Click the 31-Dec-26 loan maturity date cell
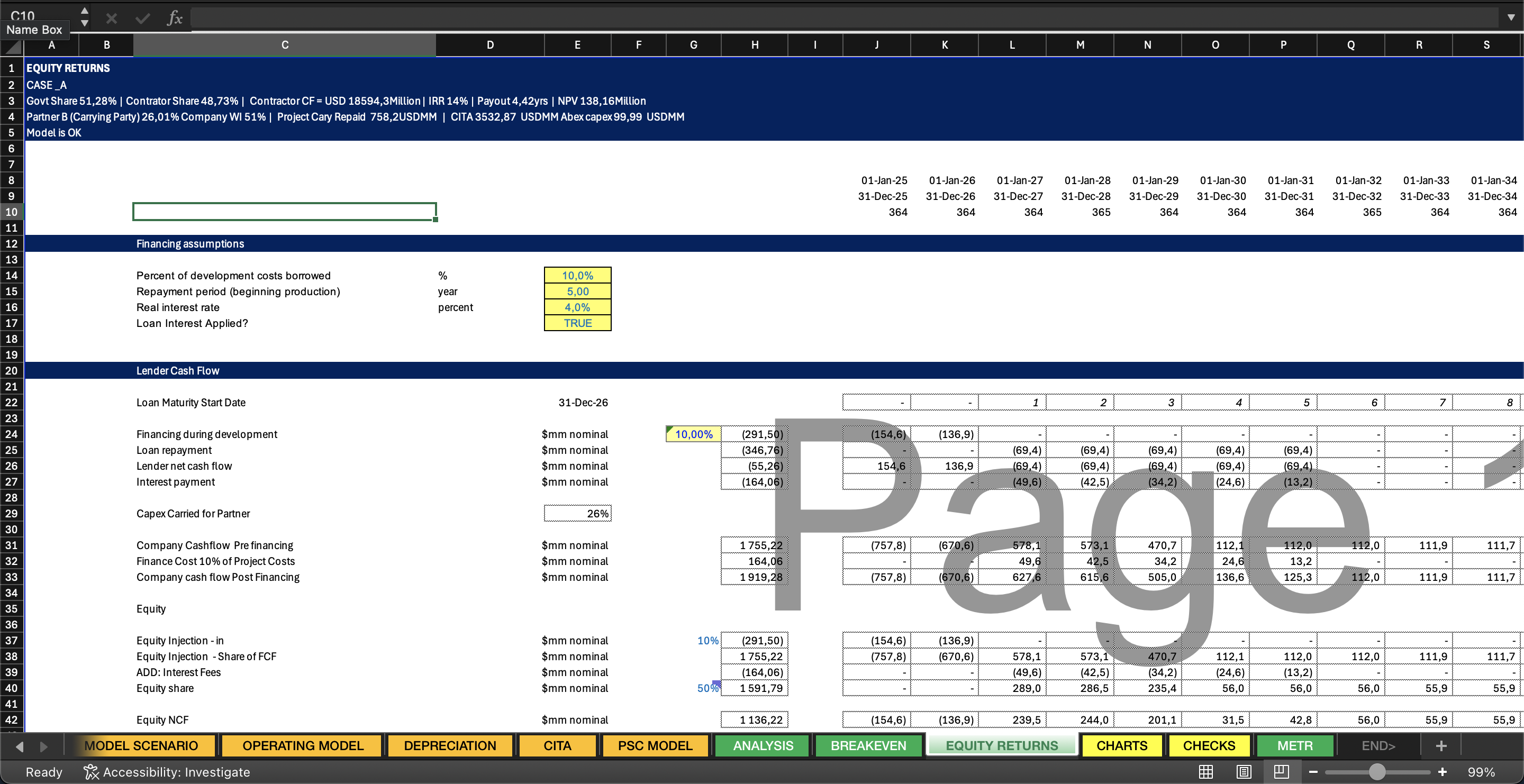 click(x=577, y=403)
